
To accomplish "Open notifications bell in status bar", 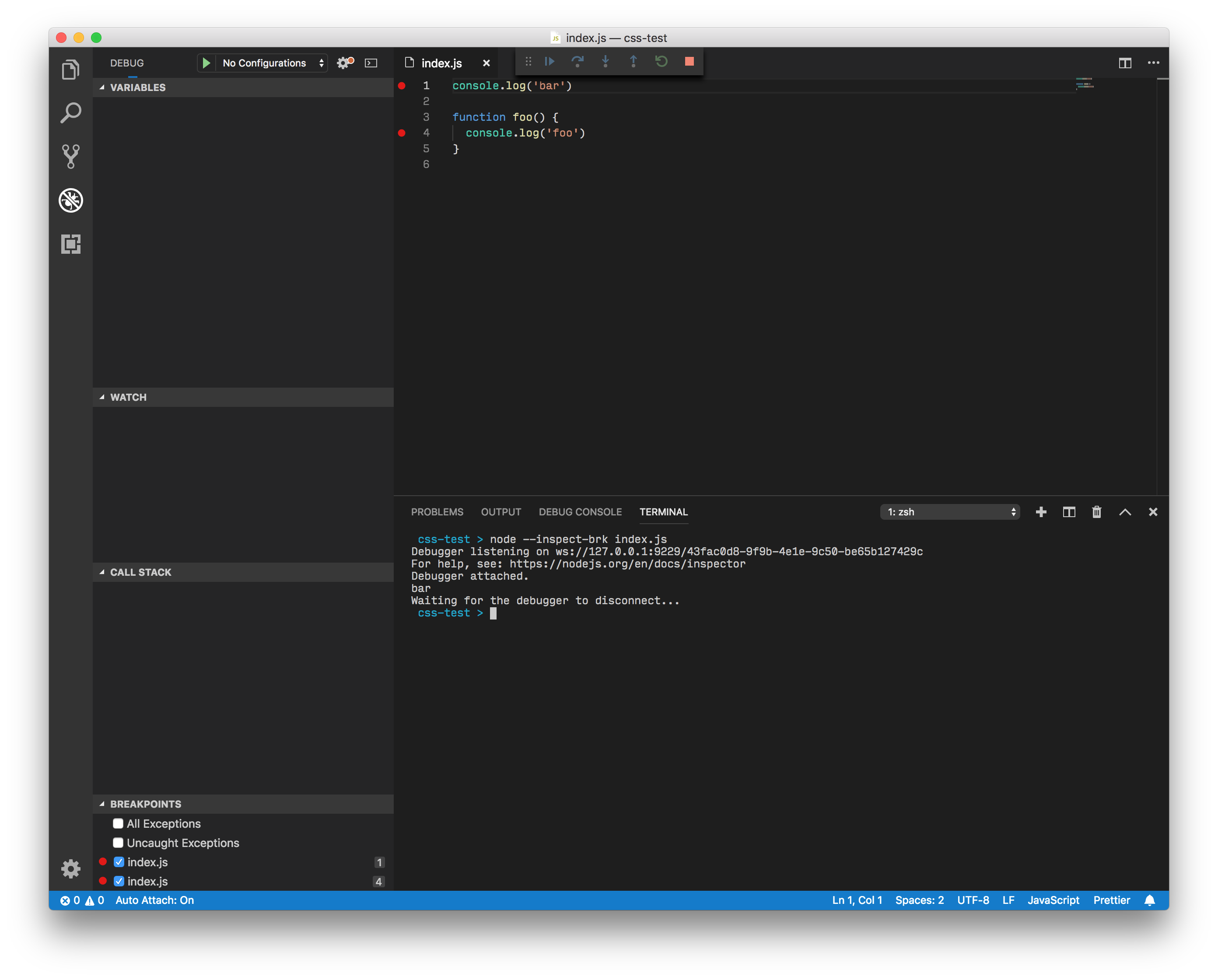I will 1150,900.
